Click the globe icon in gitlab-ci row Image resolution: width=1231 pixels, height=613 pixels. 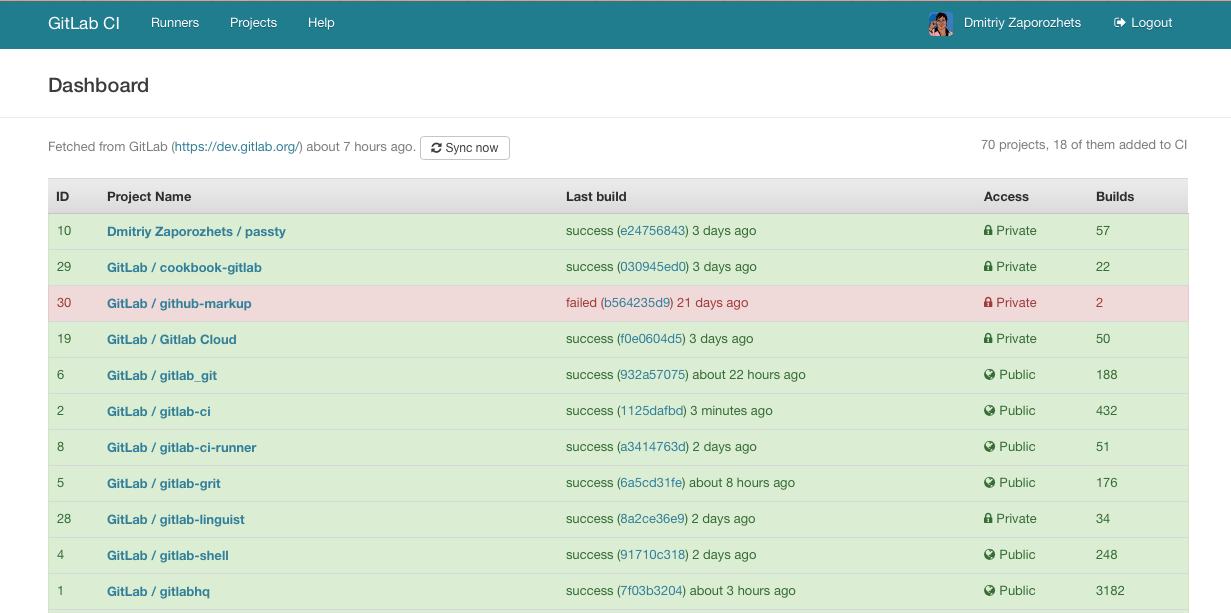click(989, 411)
